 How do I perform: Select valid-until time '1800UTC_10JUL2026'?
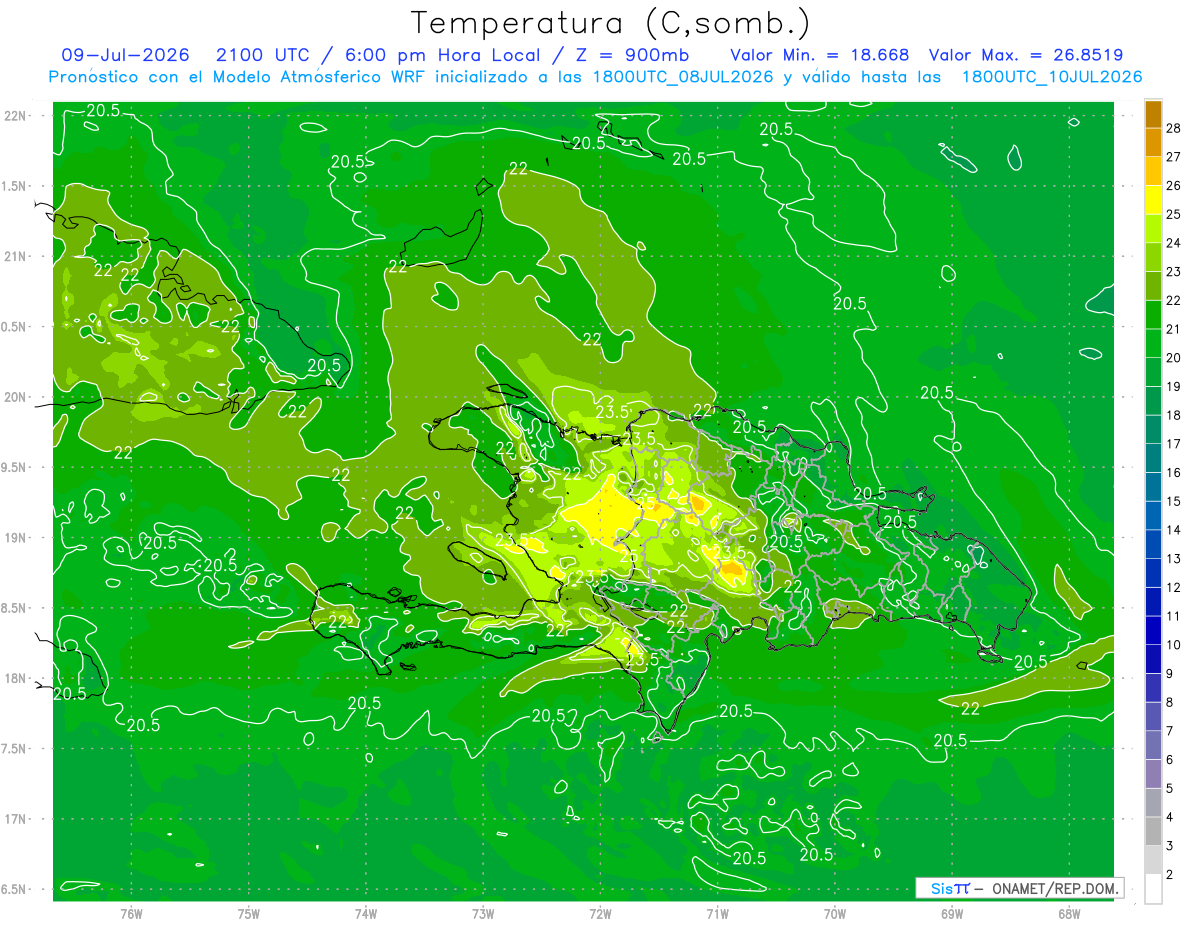[1052, 77]
